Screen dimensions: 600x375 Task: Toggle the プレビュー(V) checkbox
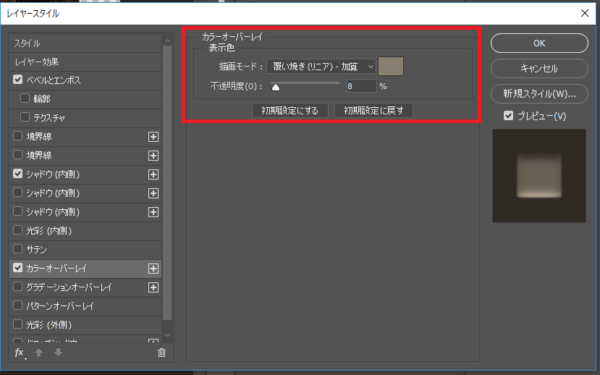[x=508, y=116]
